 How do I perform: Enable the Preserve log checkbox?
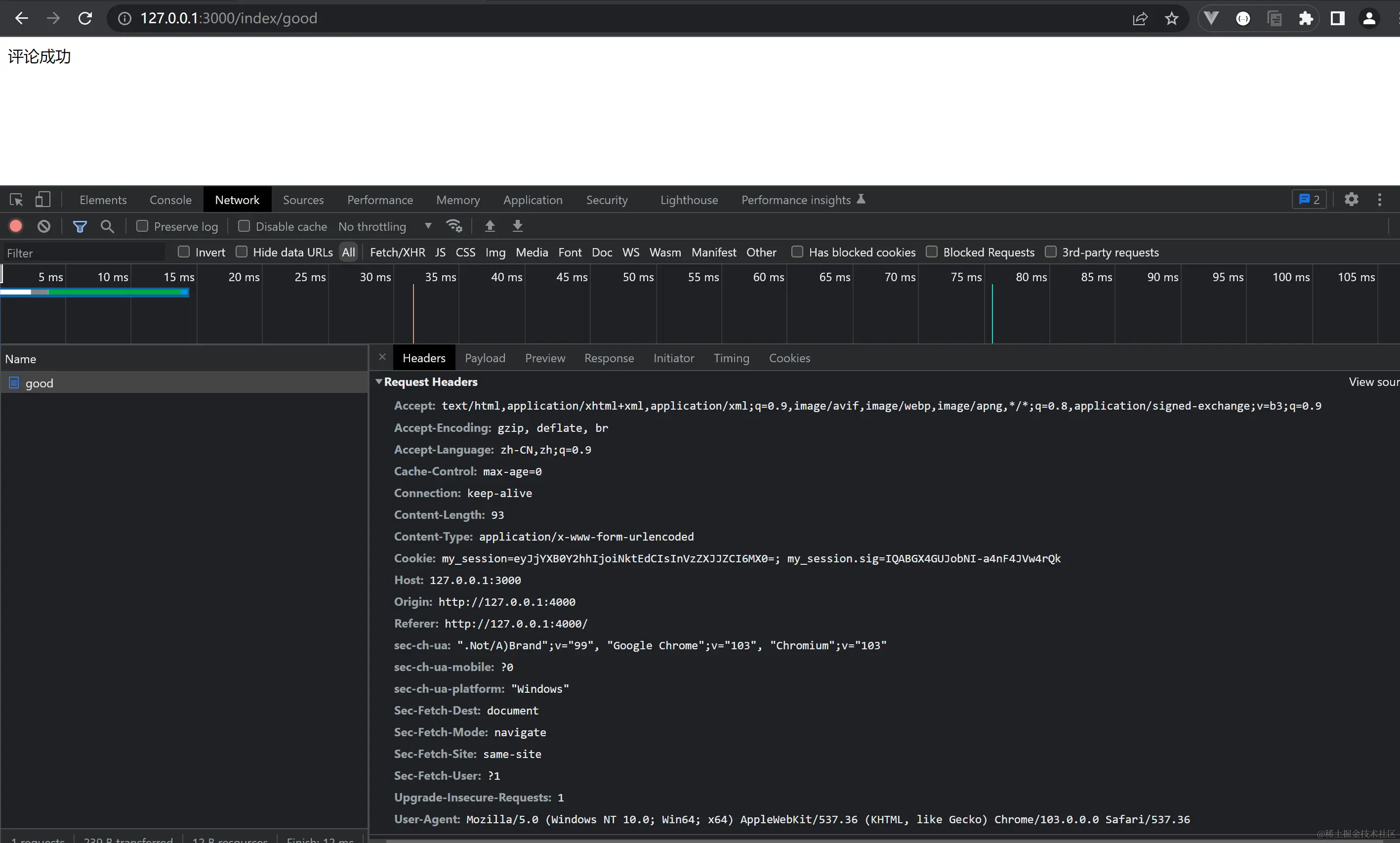point(142,226)
